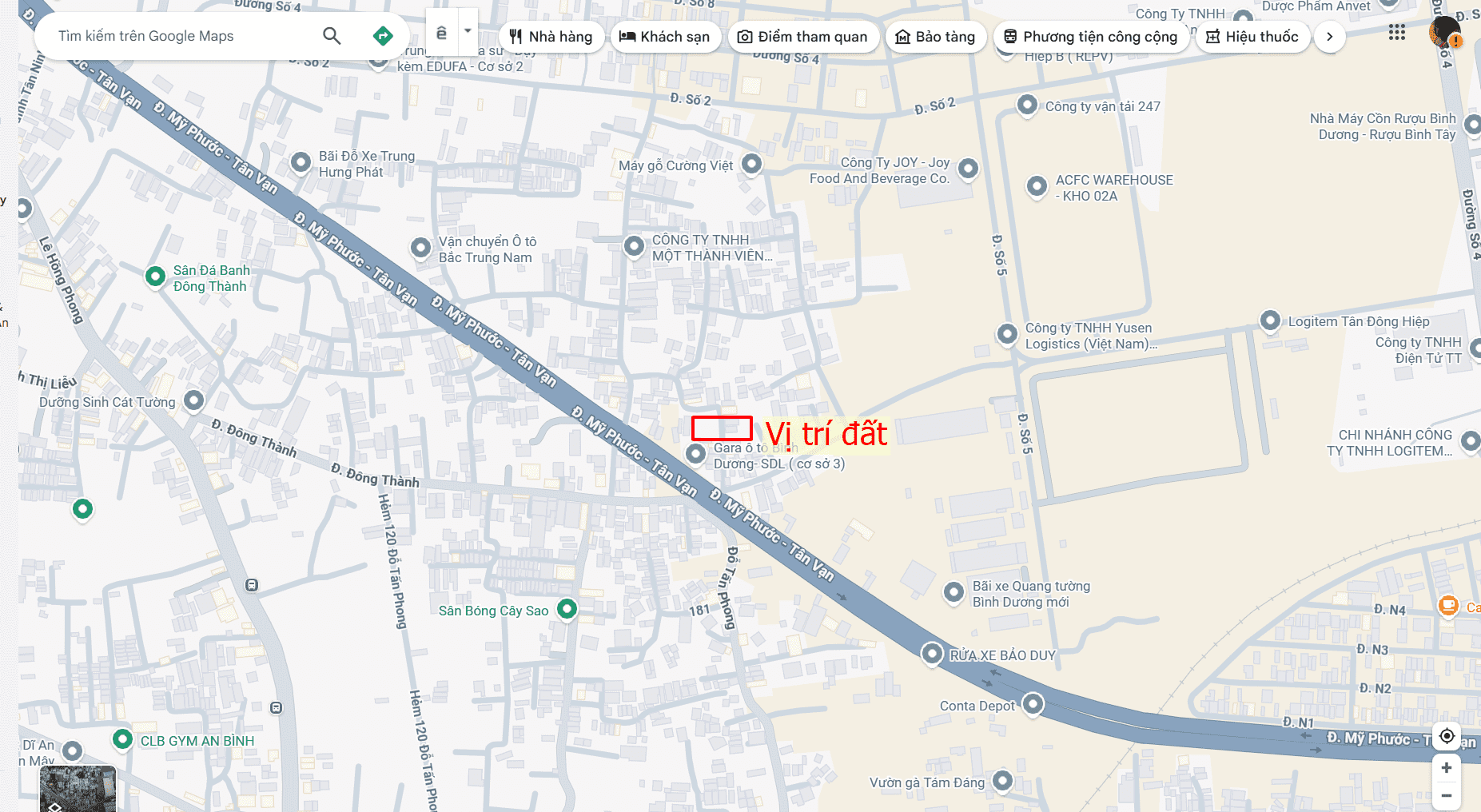Click the RỬA XE BẢO DUY map pin
This screenshot has height=812, width=1481.
[x=932, y=653]
